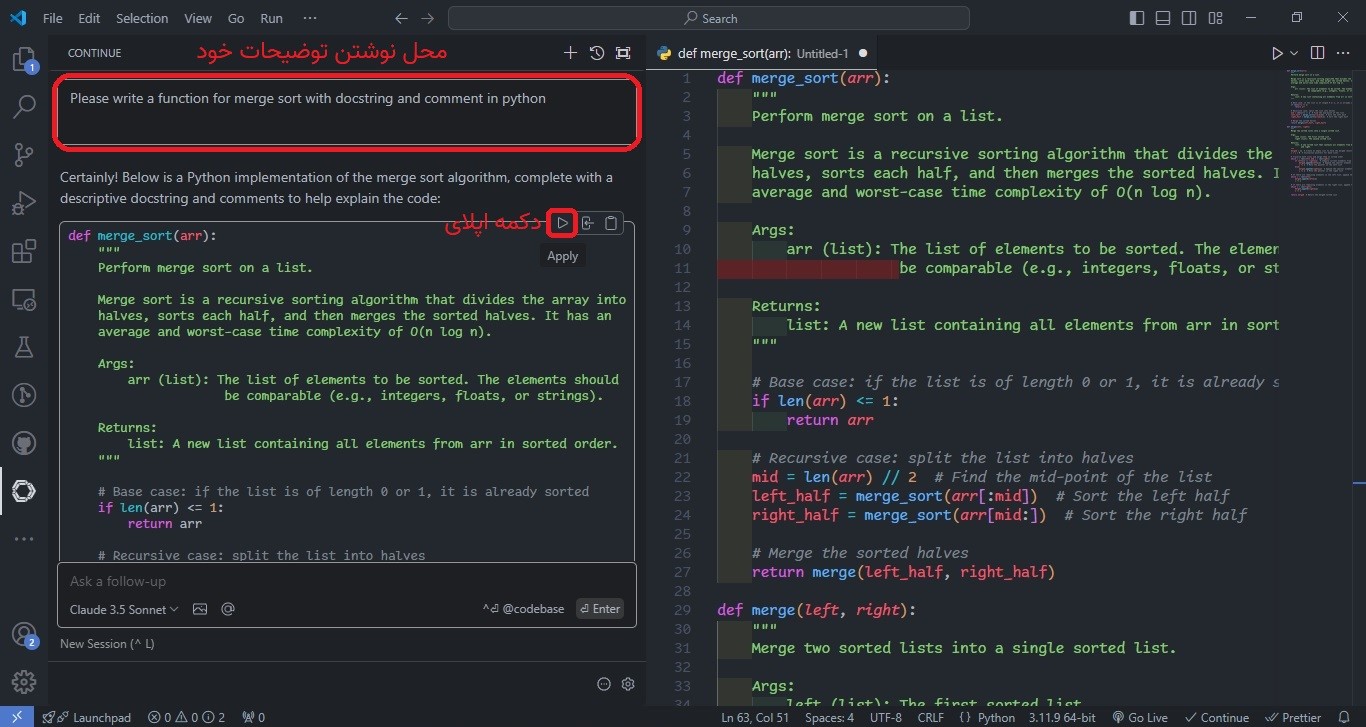Toggle the secondary side bar layout
Image resolution: width=1366 pixels, height=727 pixels.
(1189, 18)
